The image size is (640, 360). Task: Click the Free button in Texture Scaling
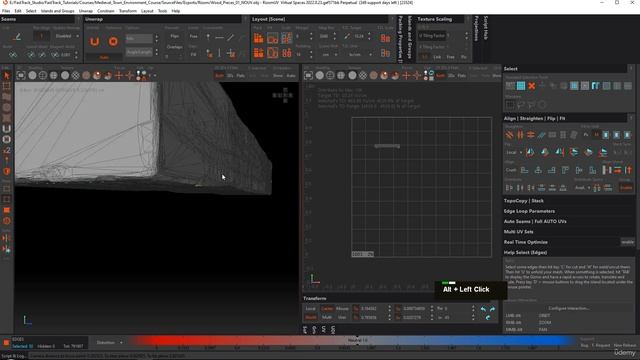(450, 57)
